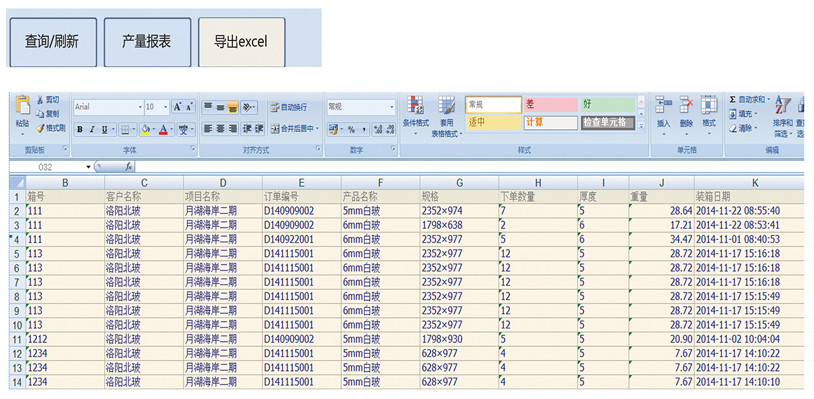This screenshot has width=814, height=399.
Task: Click the Paste (粘贴) icon
Action: 22,105
